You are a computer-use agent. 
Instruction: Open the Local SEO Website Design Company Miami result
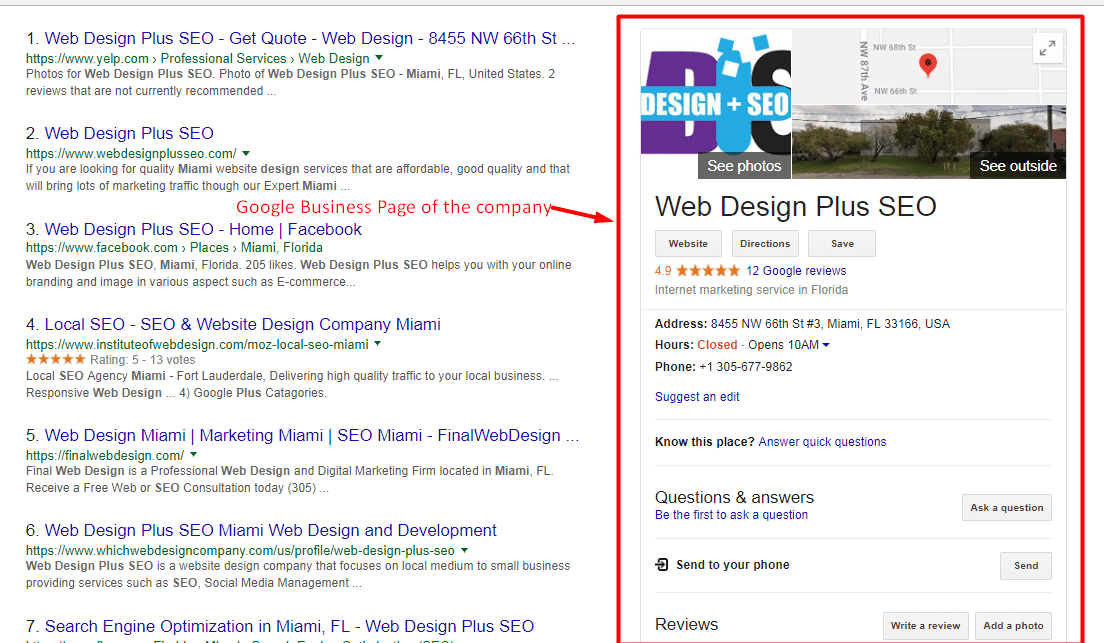242,324
